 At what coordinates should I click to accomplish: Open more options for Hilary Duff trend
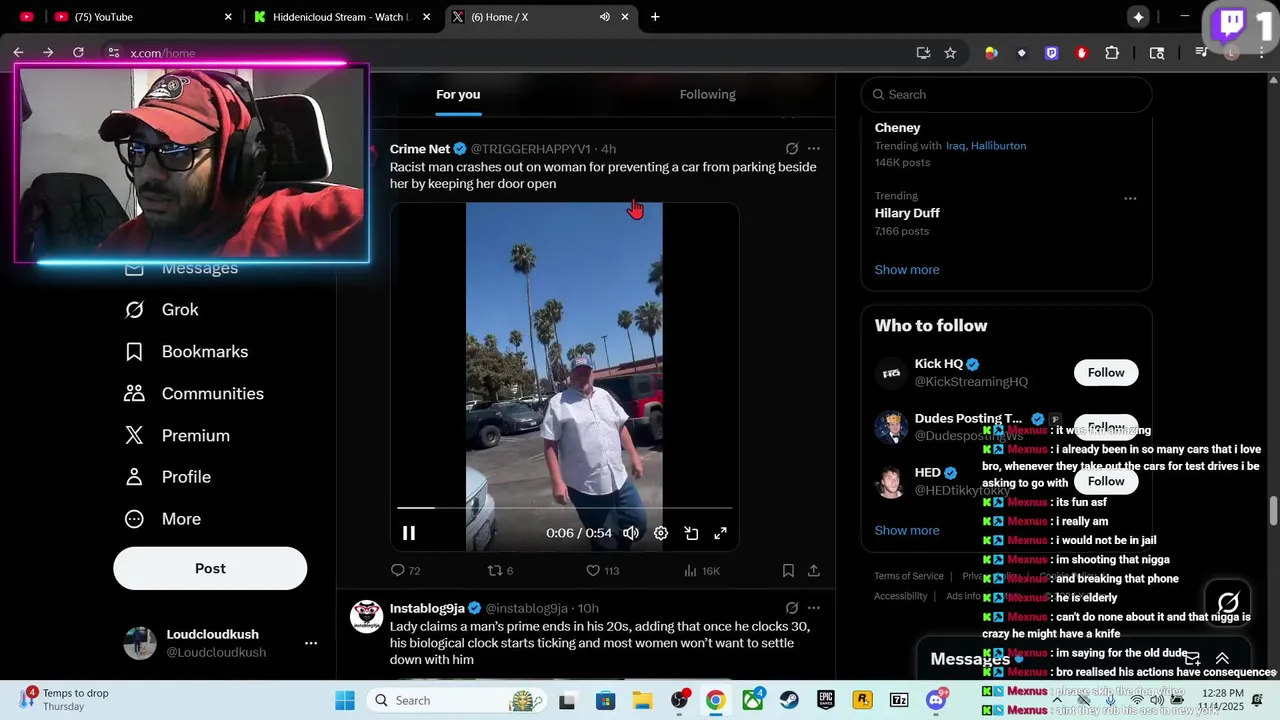pos(1130,198)
